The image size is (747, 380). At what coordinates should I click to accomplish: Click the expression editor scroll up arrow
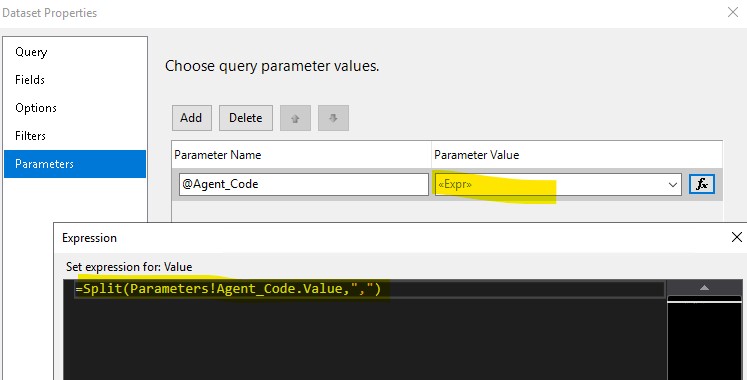tap(704, 288)
